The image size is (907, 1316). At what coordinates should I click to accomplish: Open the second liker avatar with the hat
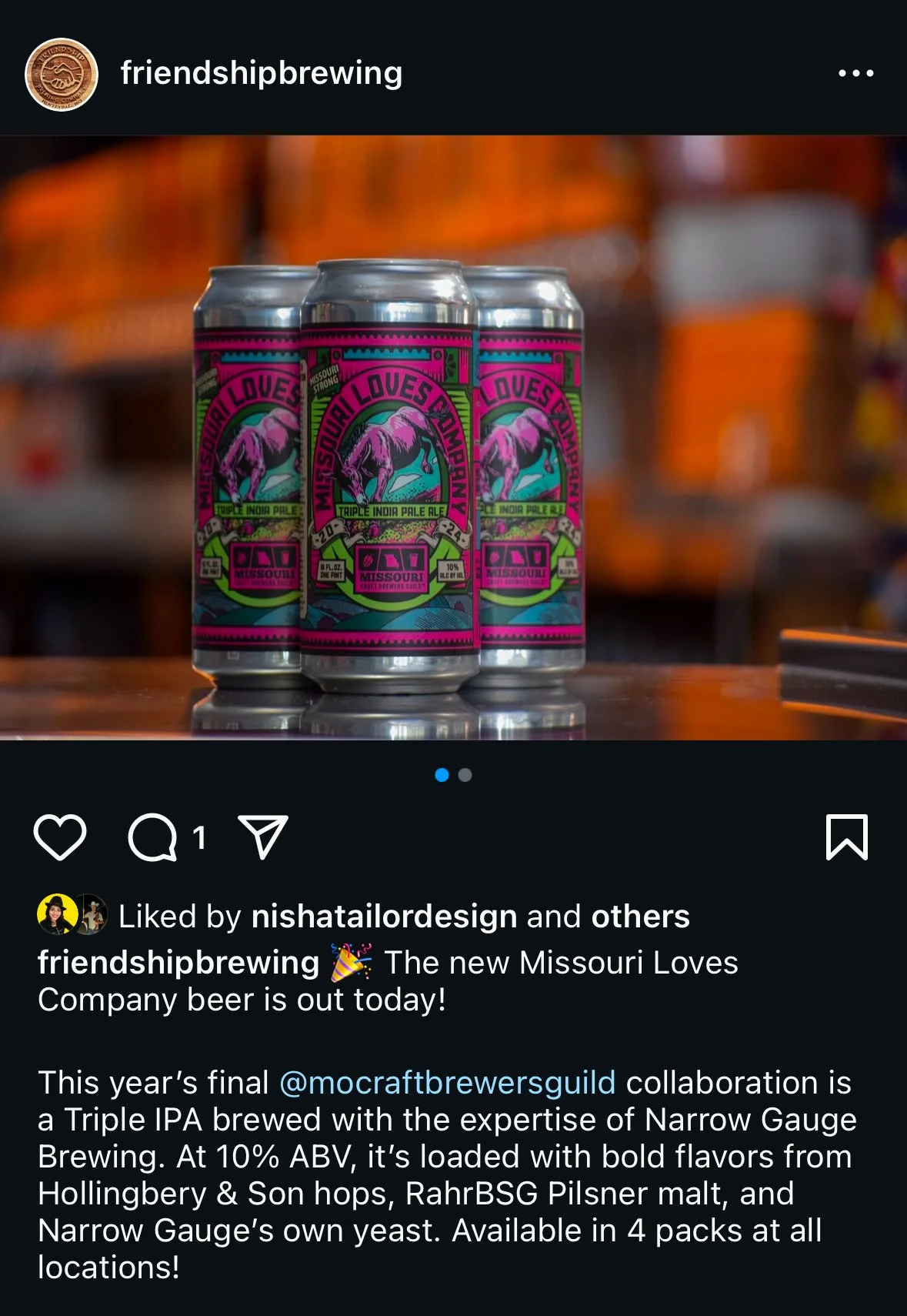[91, 914]
